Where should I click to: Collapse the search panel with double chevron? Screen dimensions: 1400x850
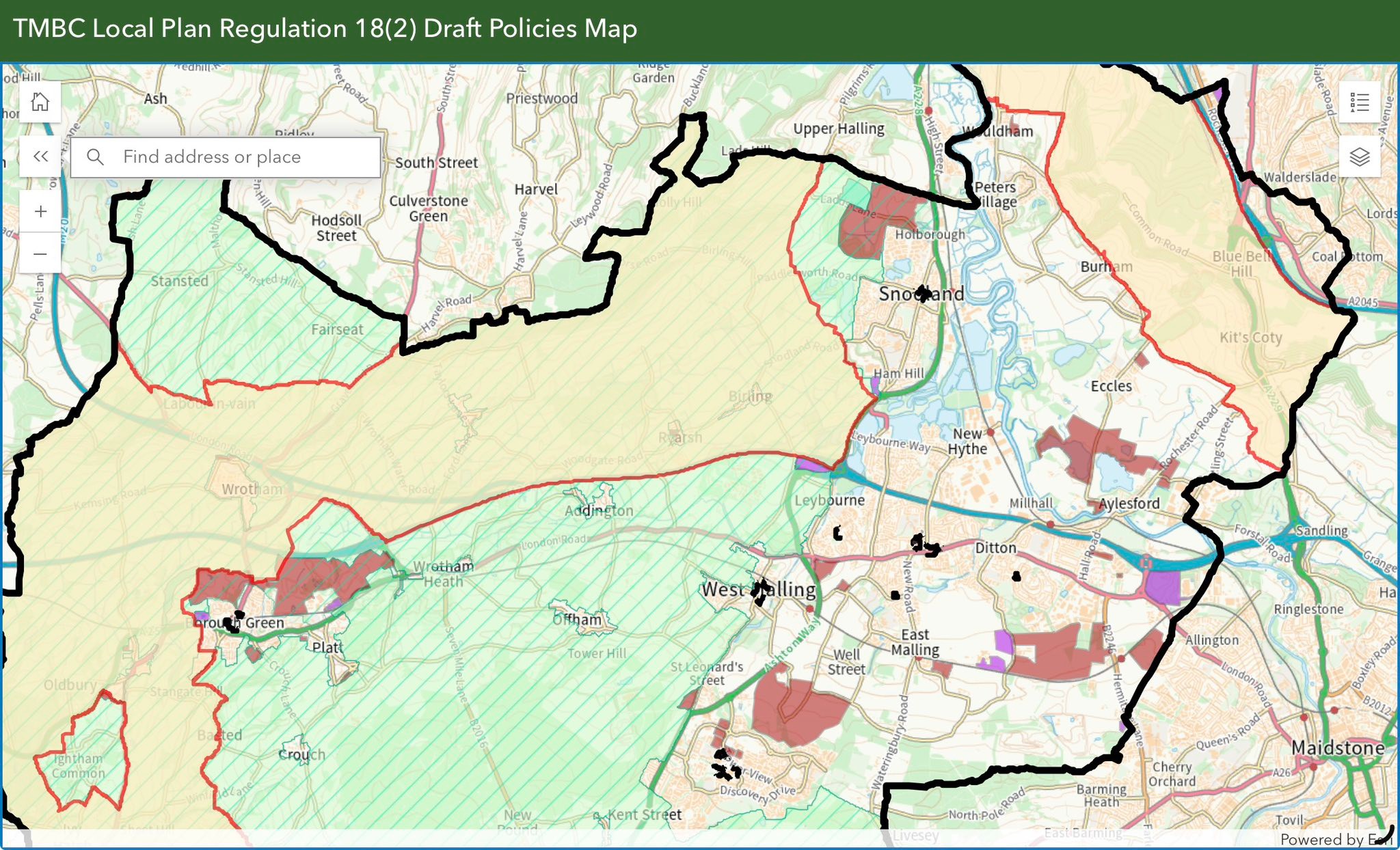(x=41, y=156)
